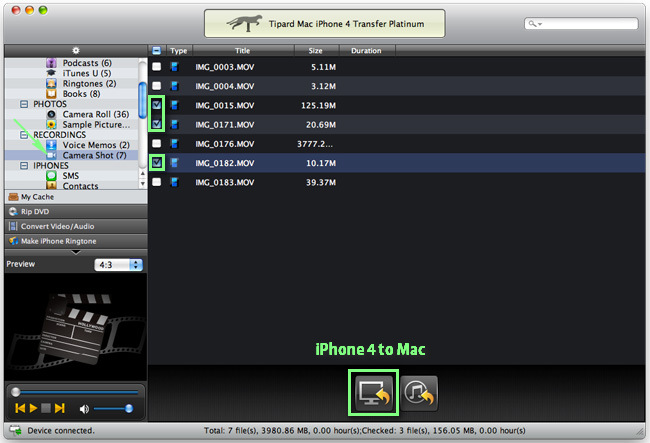Stop the preview playback
The height and width of the screenshot is (443, 650).
tap(46, 408)
